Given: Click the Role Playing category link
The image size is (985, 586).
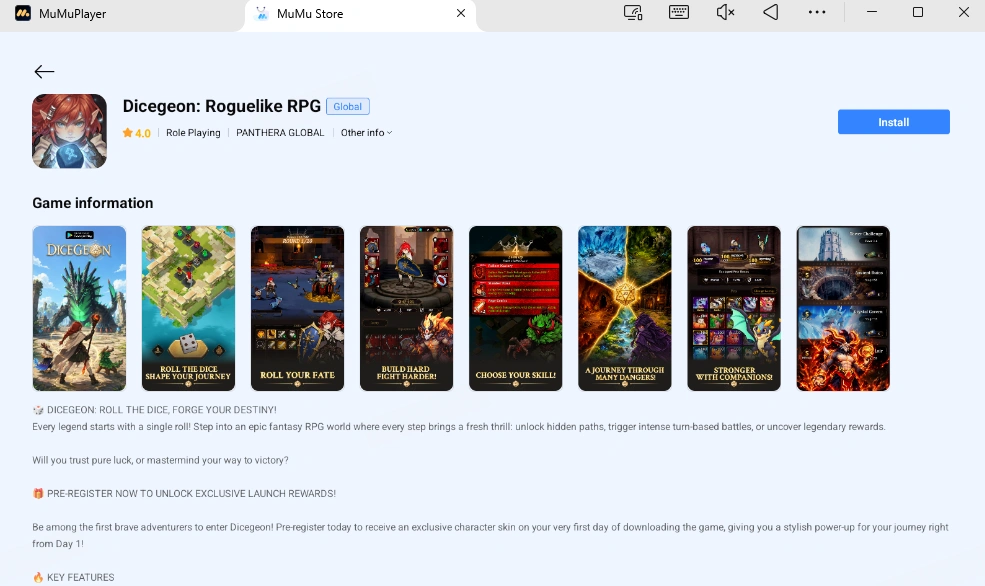Looking at the screenshot, I should pyautogui.click(x=193, y=133).
